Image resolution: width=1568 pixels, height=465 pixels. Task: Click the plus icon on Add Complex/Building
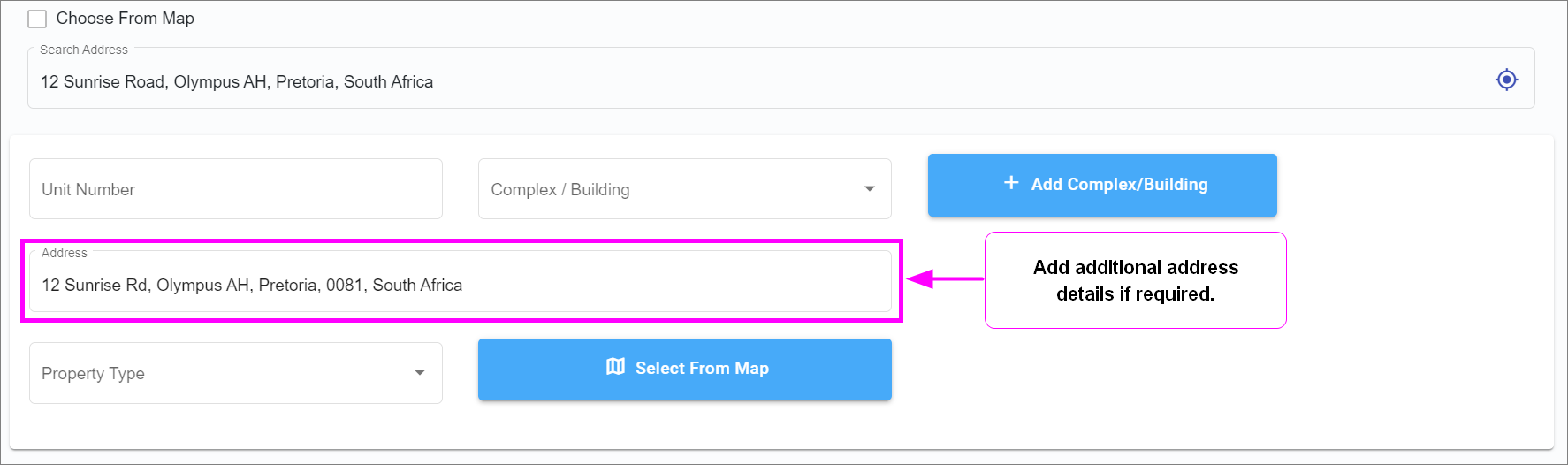tap(1011, 183)
